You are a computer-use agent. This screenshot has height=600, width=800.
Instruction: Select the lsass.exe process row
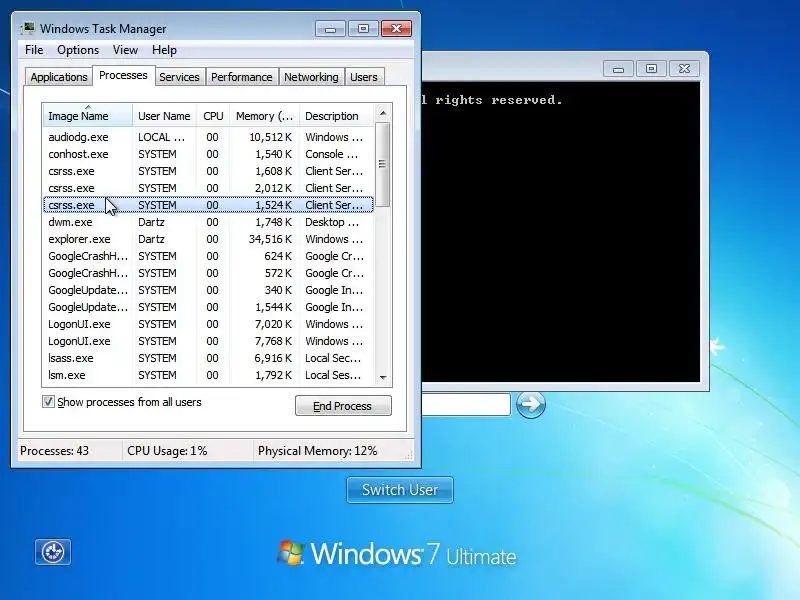tap(209, 358)
